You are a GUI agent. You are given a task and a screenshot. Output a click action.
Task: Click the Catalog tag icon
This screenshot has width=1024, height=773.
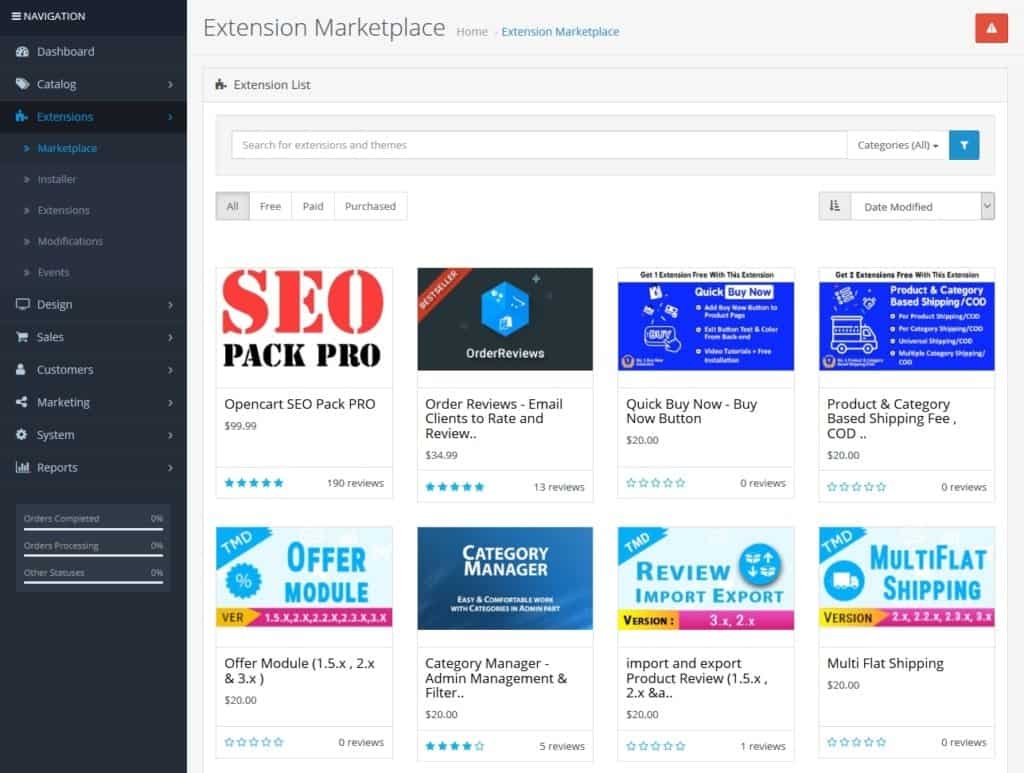22,84
